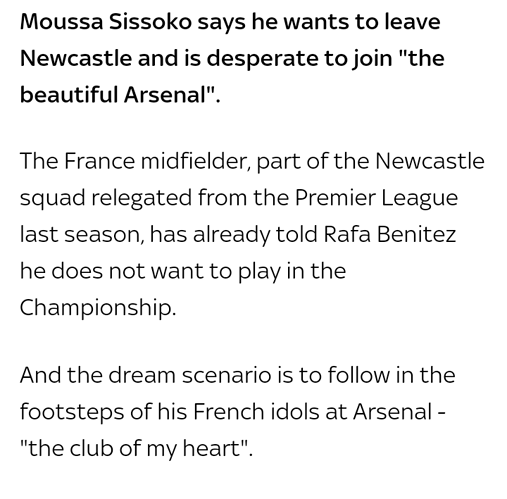Click the word "follow" in the last paragraph

(358, 375)
